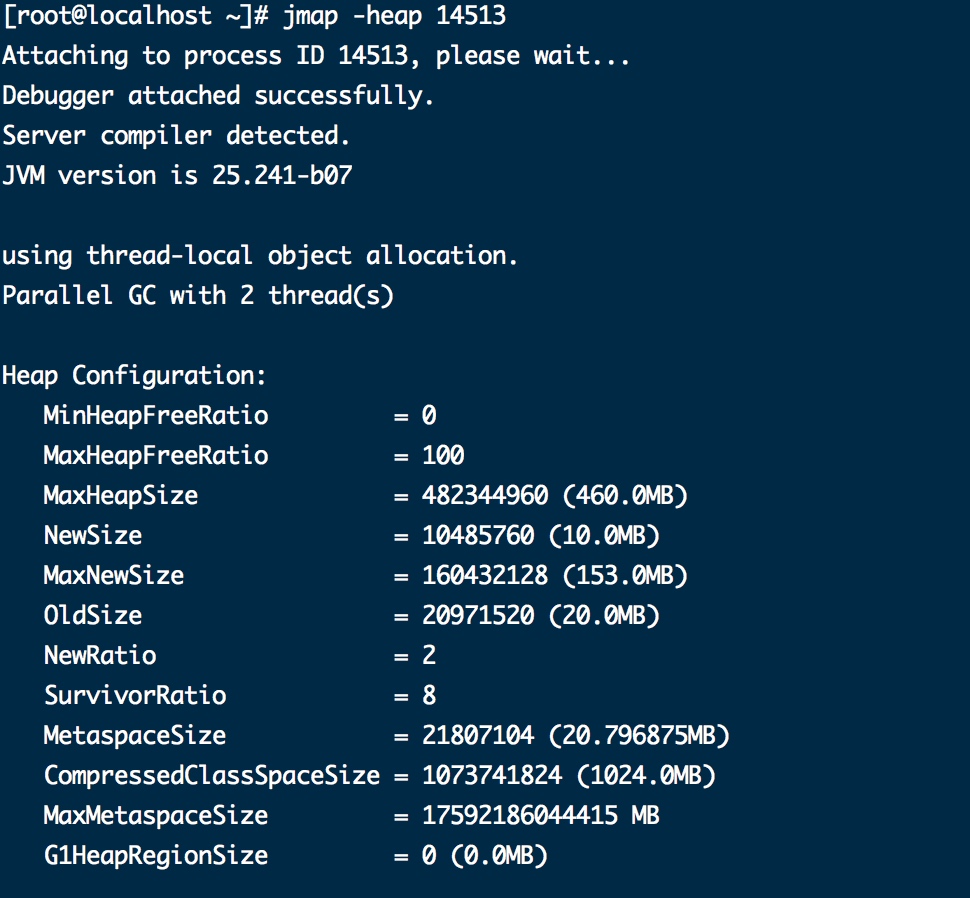Click the G1HeapRegionSize label
The image size is (970, 898).
[156, 856]
